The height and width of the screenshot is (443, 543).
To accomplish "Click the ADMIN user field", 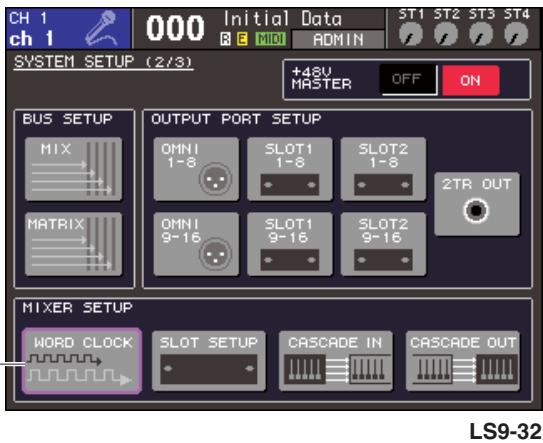I will (x=338, y=39).
